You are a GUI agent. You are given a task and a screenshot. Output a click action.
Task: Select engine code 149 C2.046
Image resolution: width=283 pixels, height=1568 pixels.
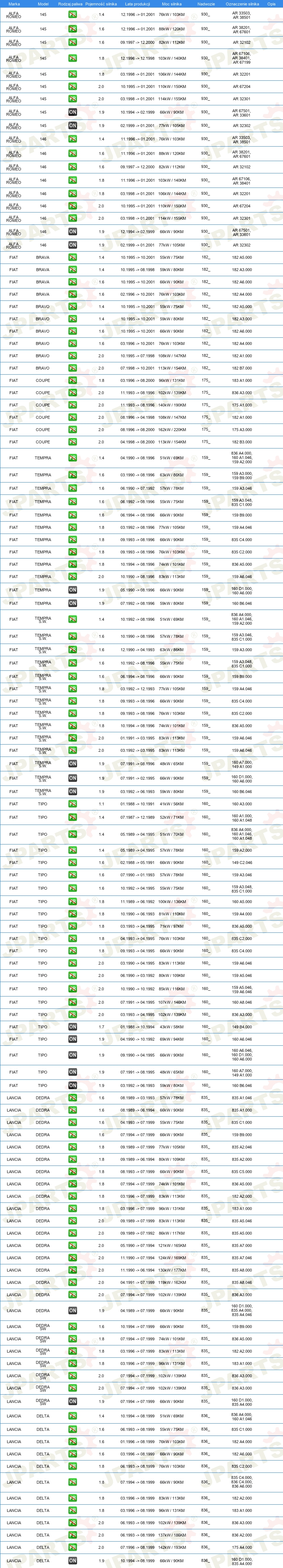[x=242, y=863]
